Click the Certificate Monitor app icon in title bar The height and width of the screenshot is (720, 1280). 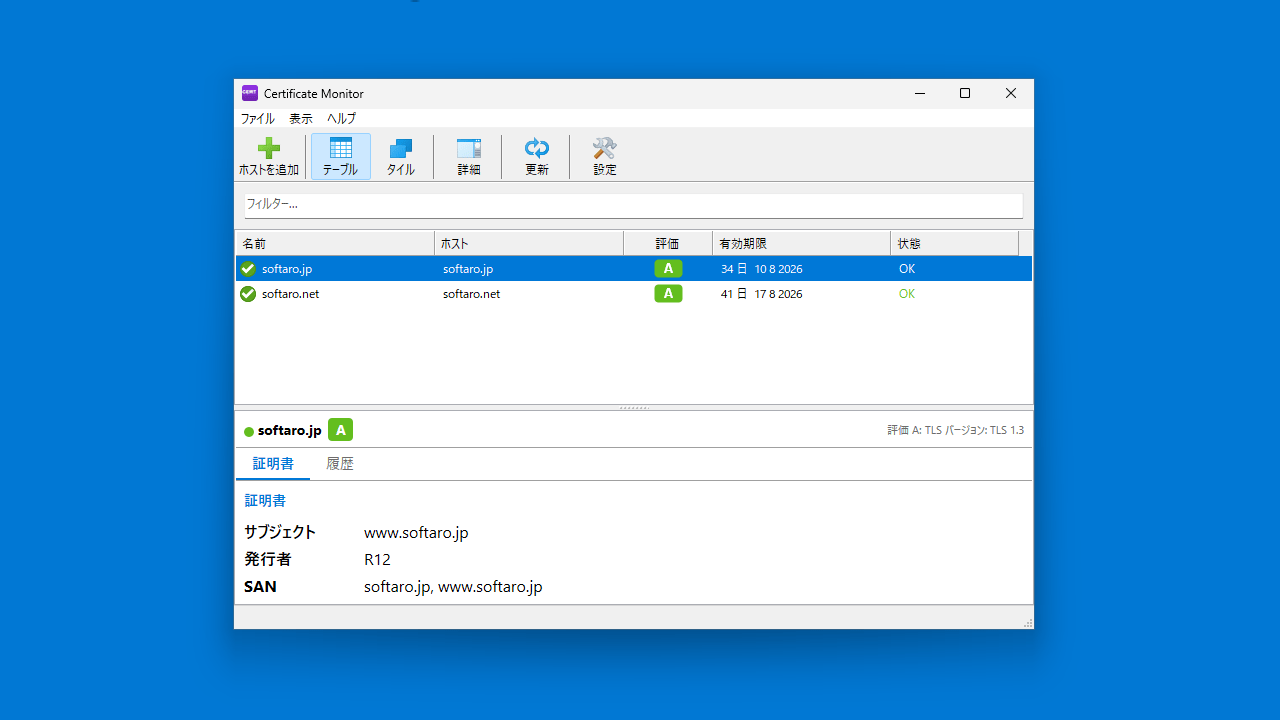coord(250,93)
